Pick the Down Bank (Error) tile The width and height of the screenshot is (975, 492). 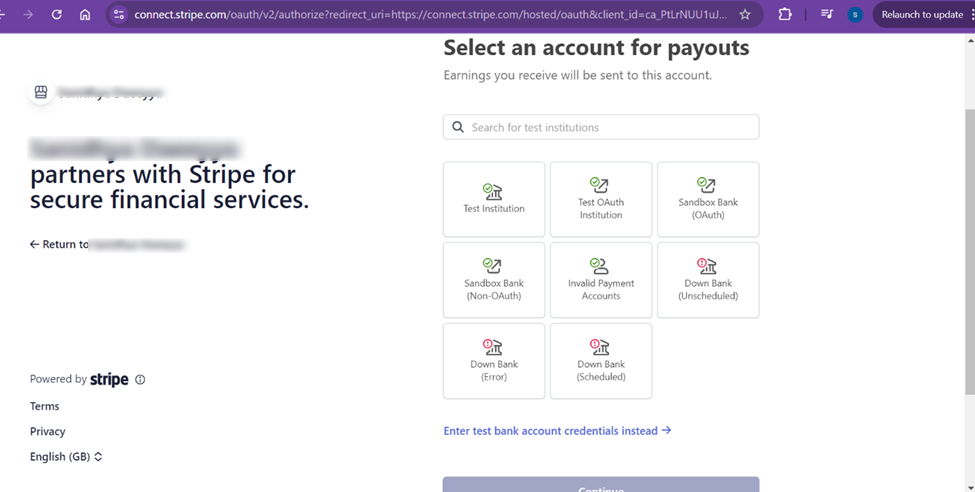(494, 361)
